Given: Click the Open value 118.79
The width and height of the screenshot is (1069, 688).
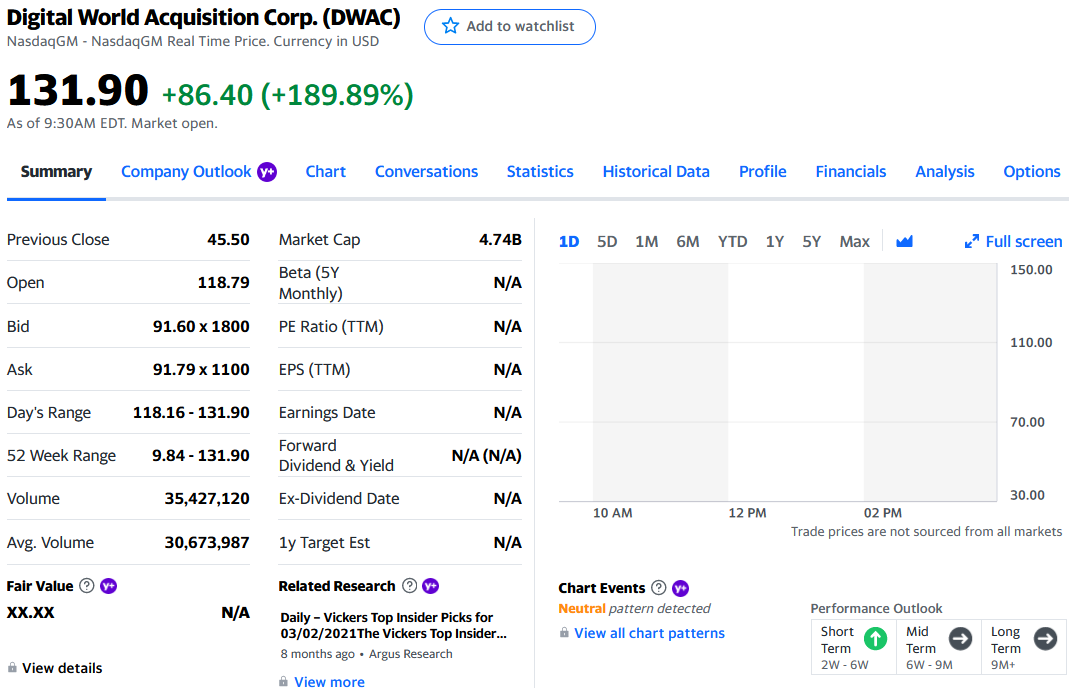Looking at the screenshot, I should click(x=224, y=282).
